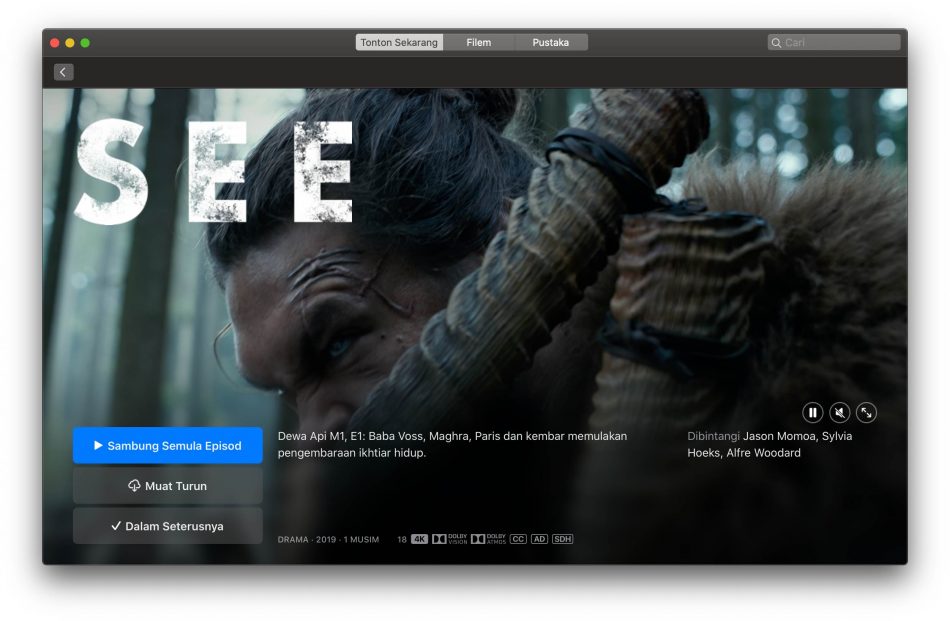Resume the episode with Sambung Semula Episod

coord(168,445)
